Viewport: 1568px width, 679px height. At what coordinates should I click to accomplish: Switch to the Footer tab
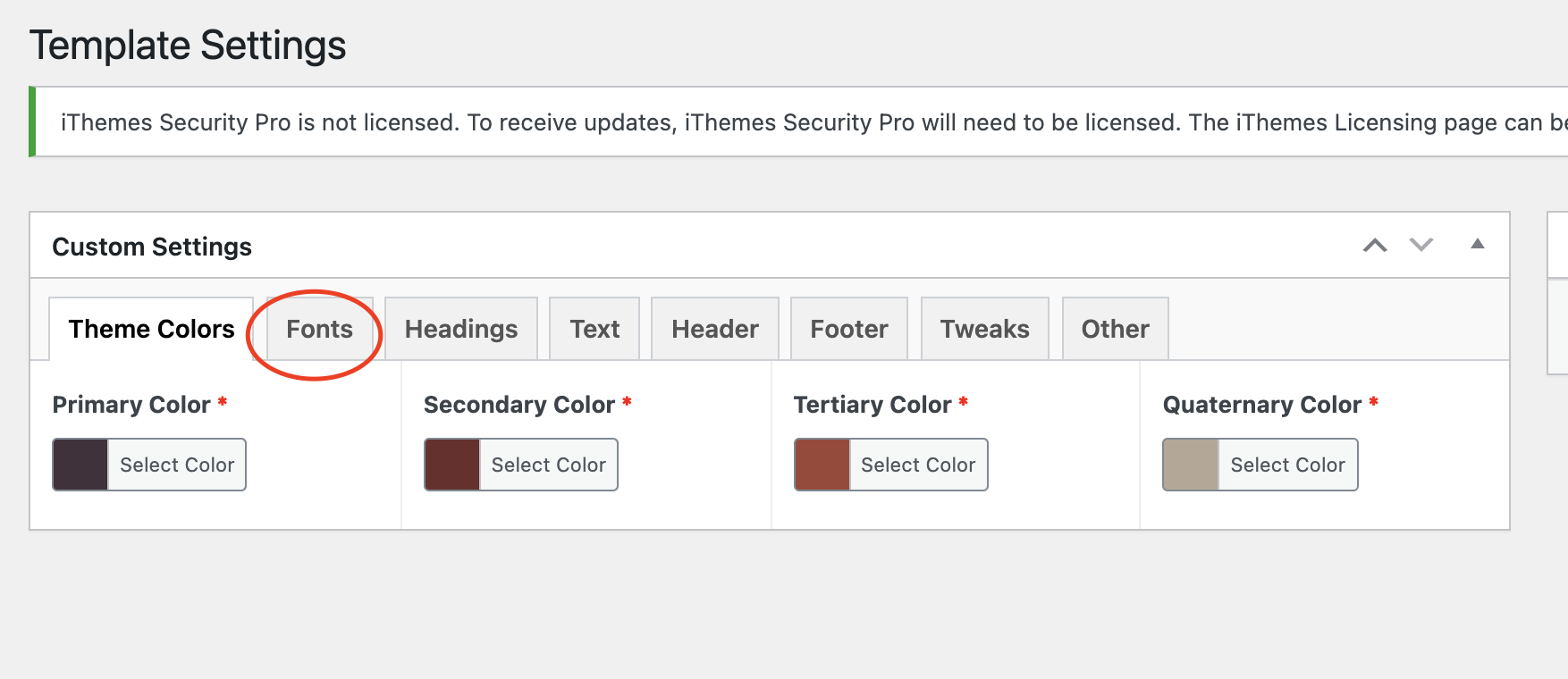[x=849, y=329]
